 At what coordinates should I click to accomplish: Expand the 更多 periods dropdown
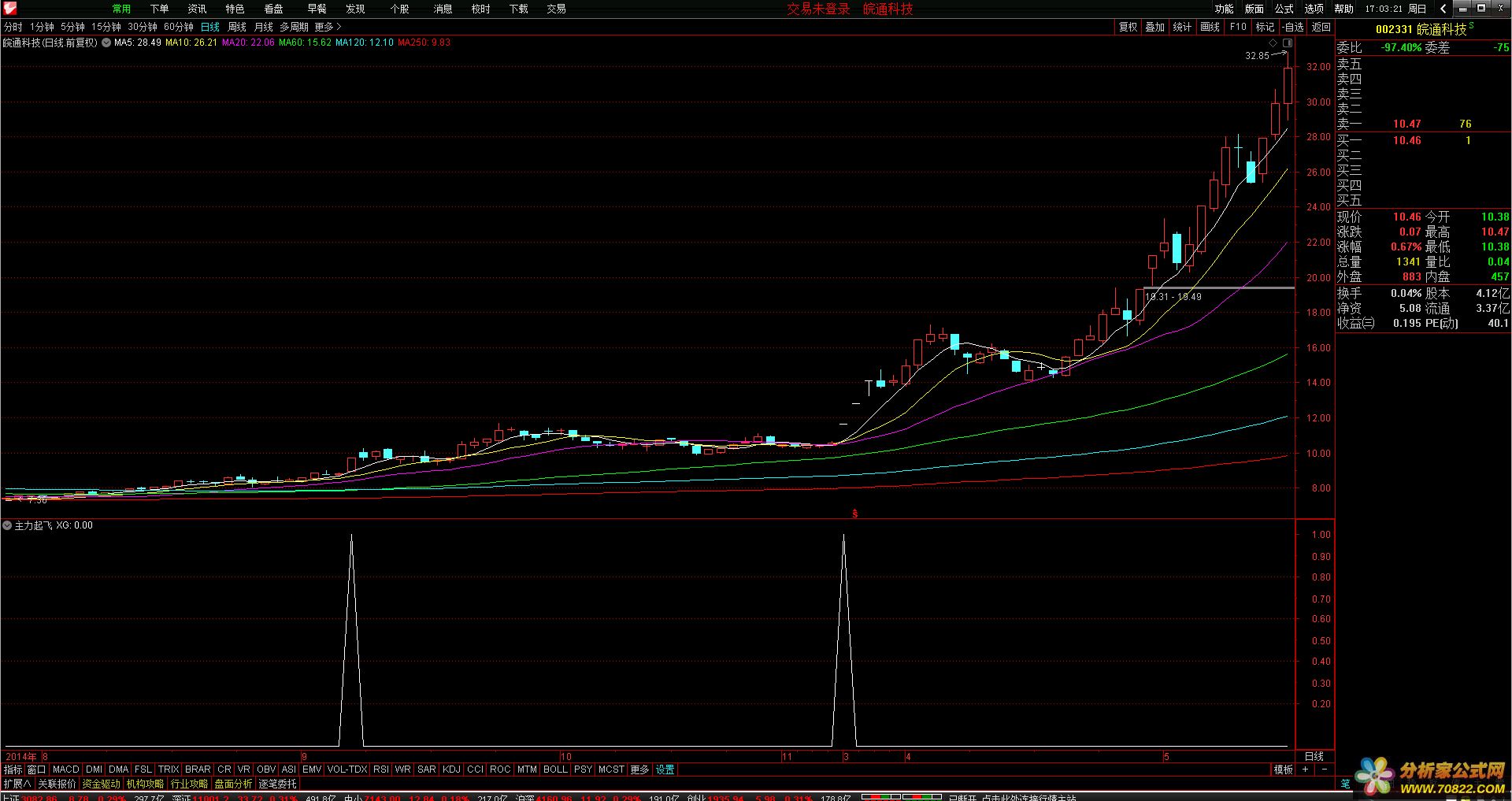click(x=328, y=27)
